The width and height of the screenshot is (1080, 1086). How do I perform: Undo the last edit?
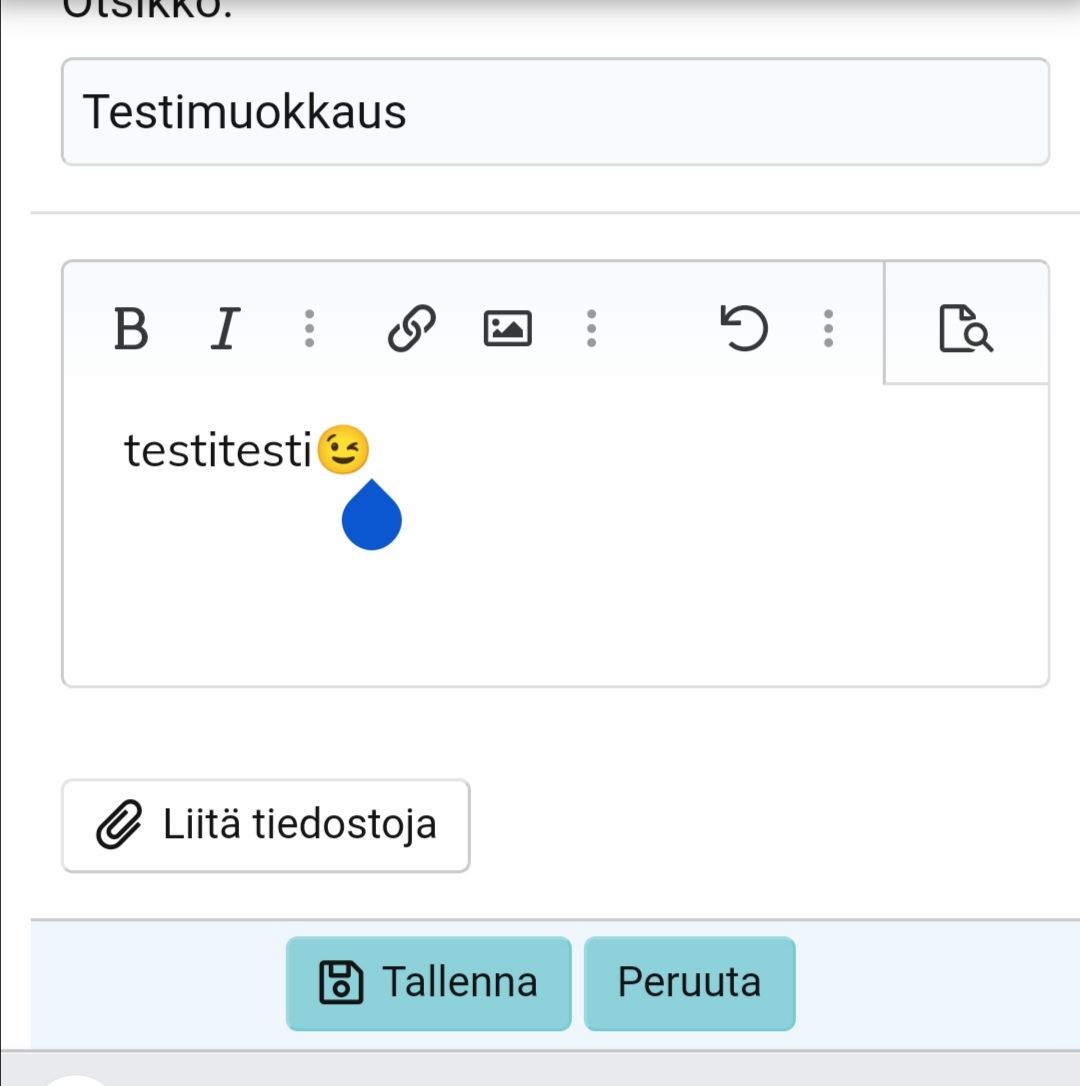[x=745, y=328]
